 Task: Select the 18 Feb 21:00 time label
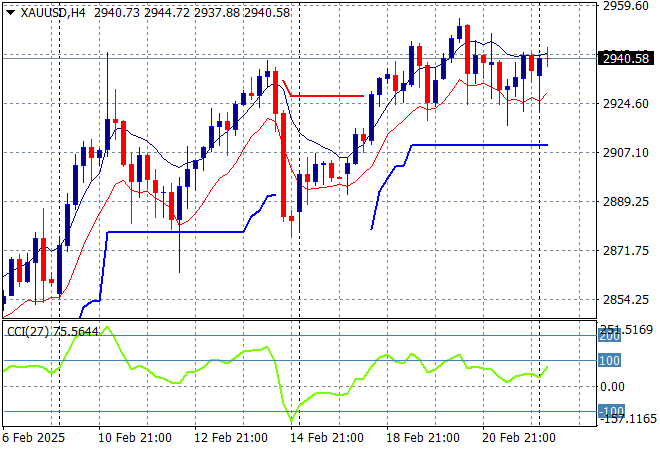(x=423, y=438)
